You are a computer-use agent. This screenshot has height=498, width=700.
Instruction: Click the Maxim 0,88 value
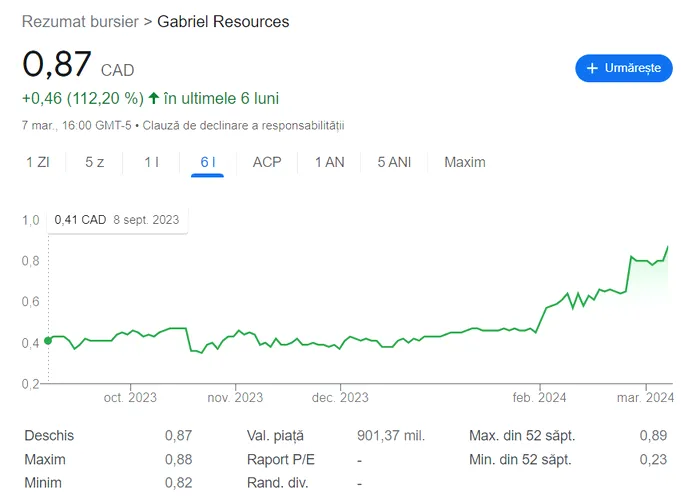[x=179, y=459]
